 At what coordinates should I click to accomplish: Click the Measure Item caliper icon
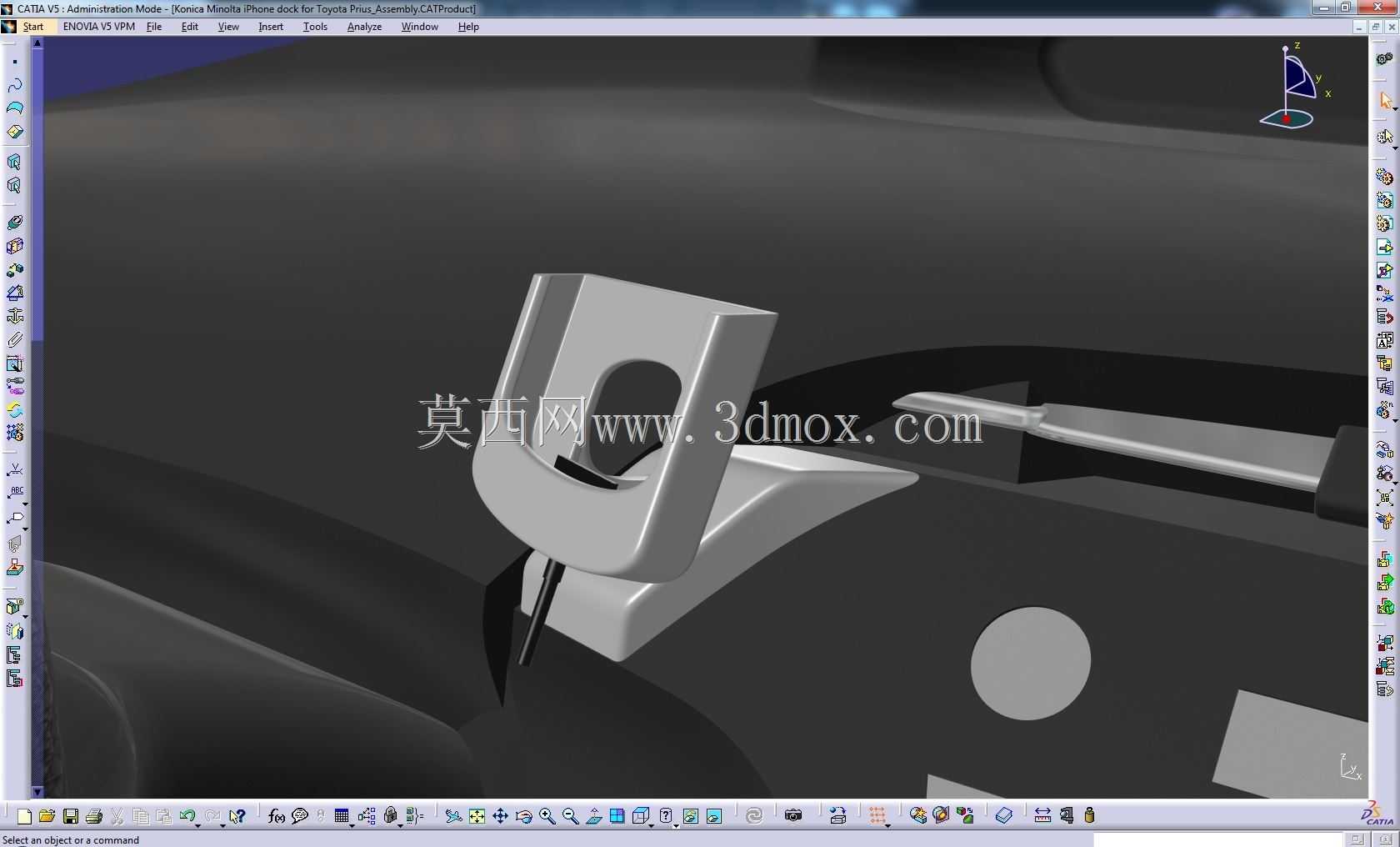1066,815
